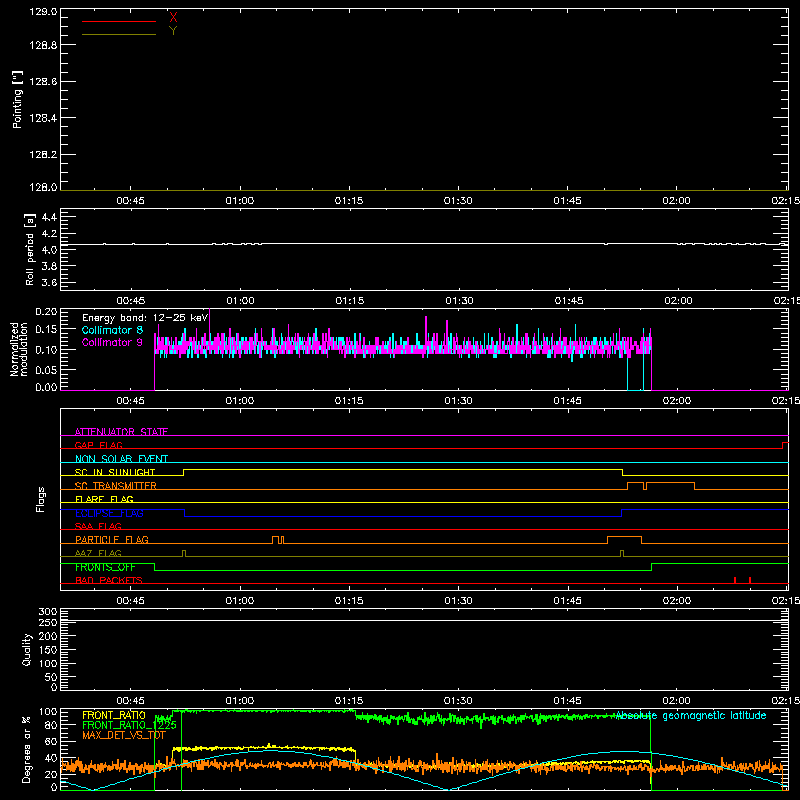800x800 pixels.
Task: Click the 02:00 time label under modulation panel
Action: pos(677,401)
